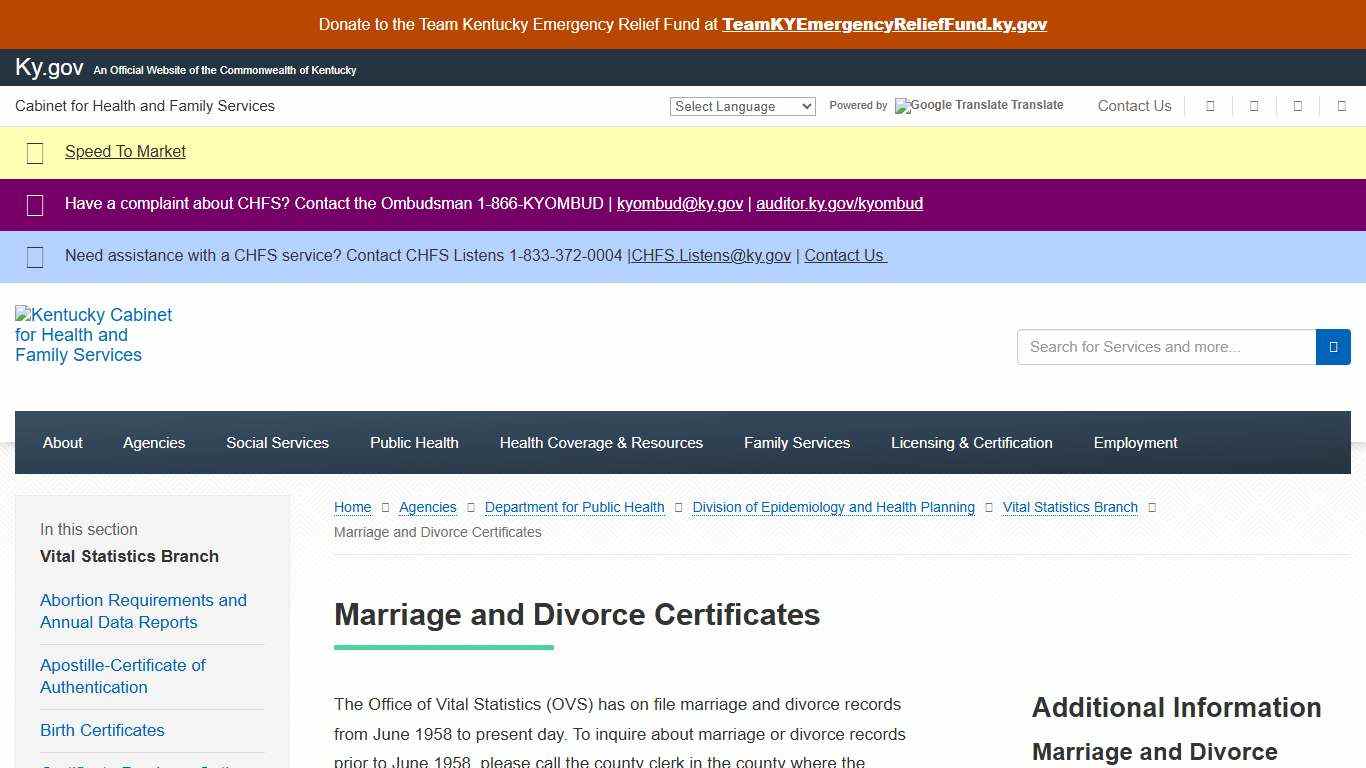Screen dimensions: 1366x768
Task: Click the last social media icon in header
Action: (x=1343, y=106)
